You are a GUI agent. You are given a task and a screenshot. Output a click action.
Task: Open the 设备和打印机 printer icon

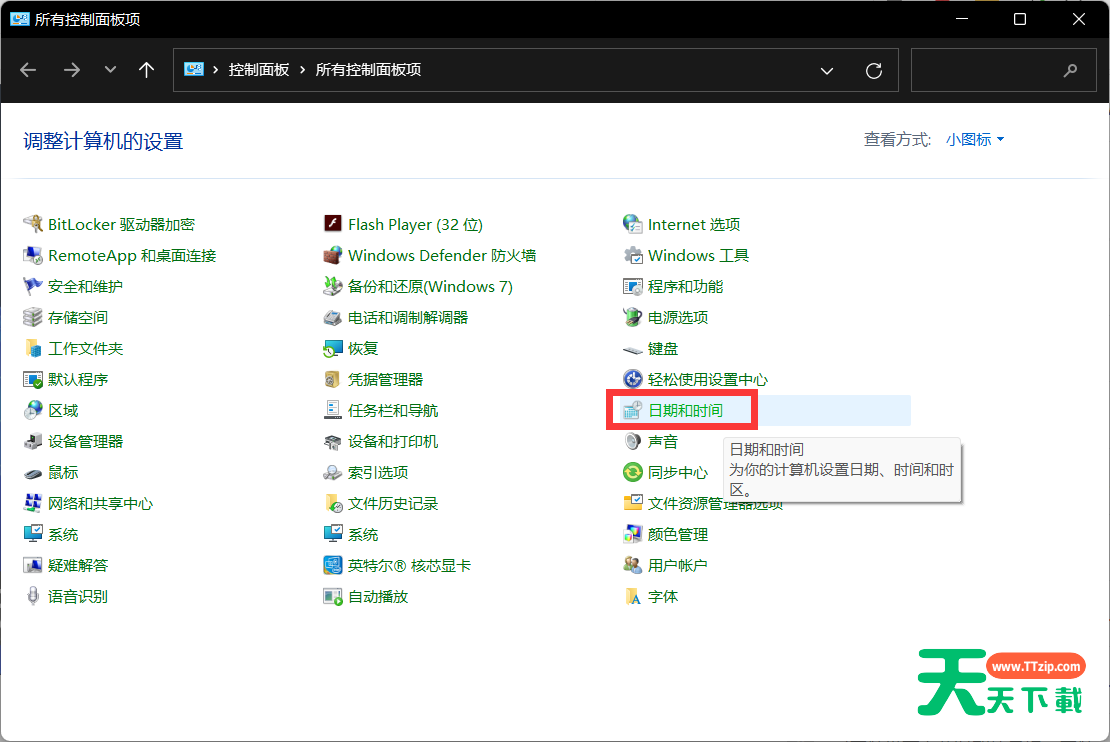tap(333, 441)
